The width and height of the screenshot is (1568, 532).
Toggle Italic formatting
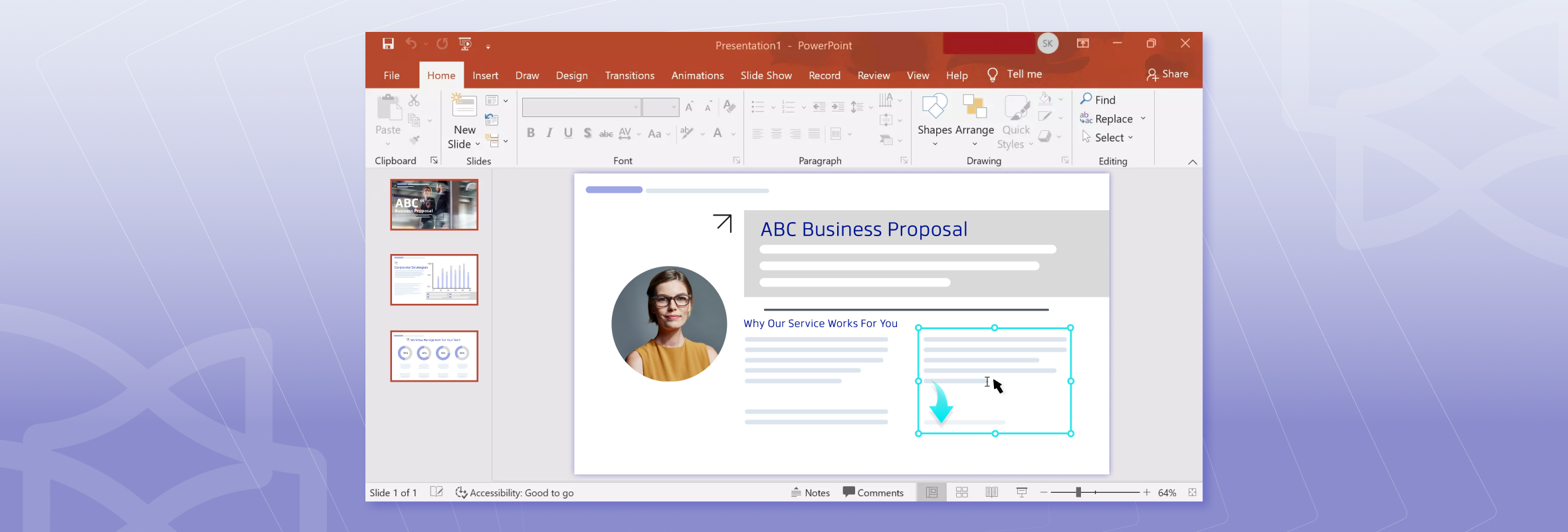[x=549, y=133]
